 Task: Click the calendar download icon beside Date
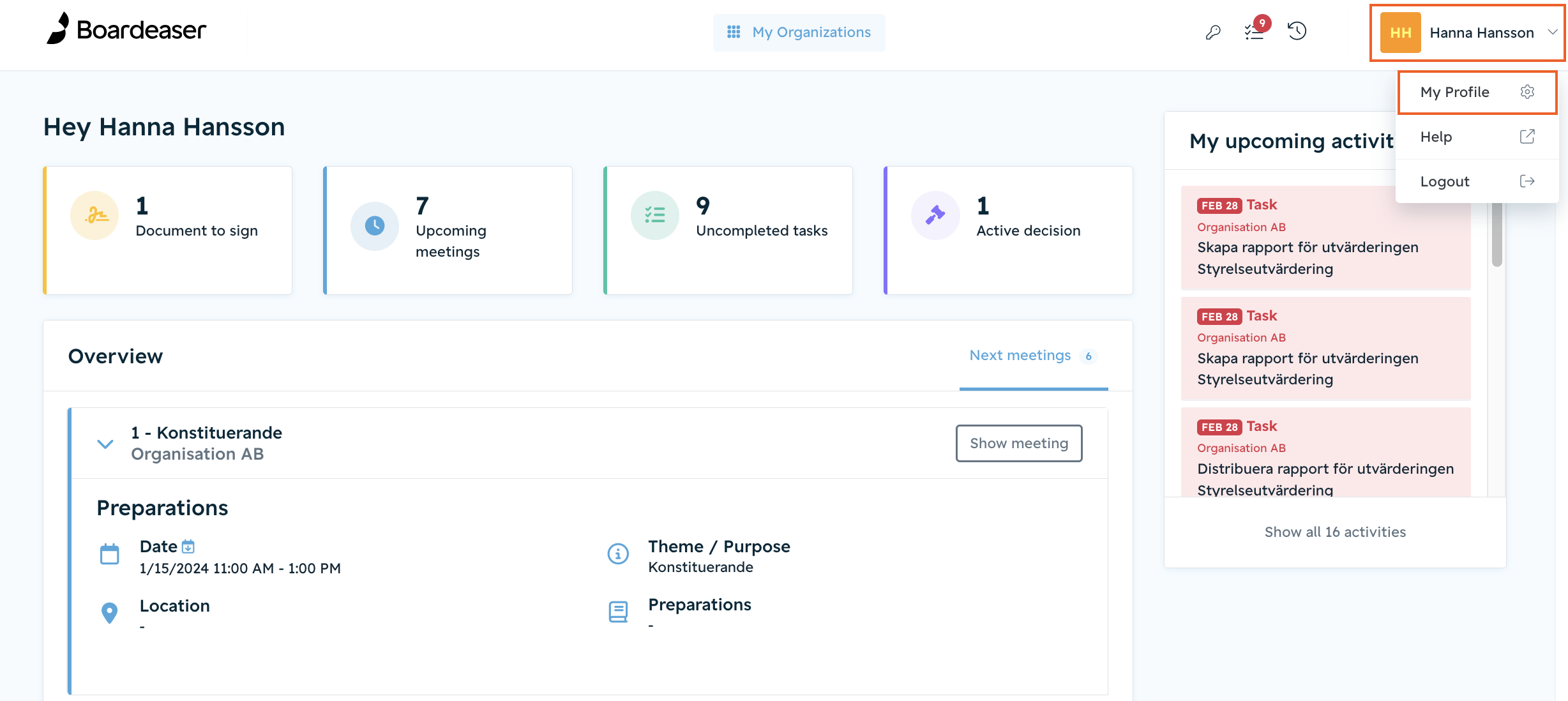click(188, 546)
